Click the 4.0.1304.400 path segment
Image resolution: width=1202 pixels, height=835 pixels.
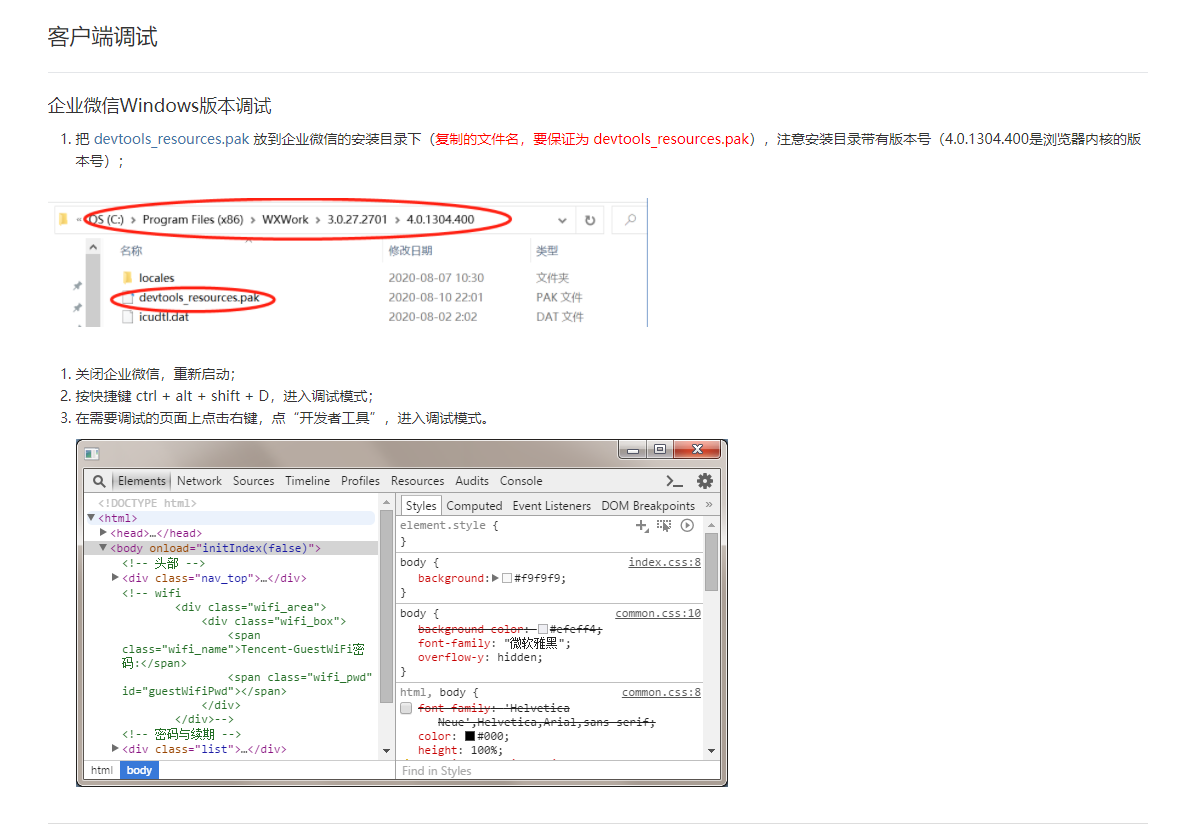pyautogui.click(x=440, y=219)
